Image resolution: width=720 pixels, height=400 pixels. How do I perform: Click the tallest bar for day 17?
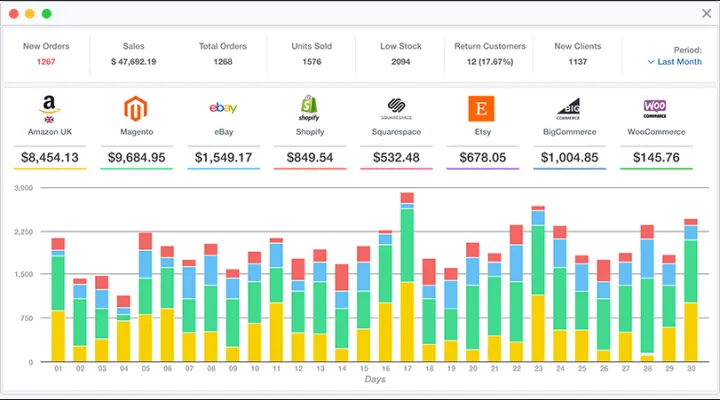(407, 277)
